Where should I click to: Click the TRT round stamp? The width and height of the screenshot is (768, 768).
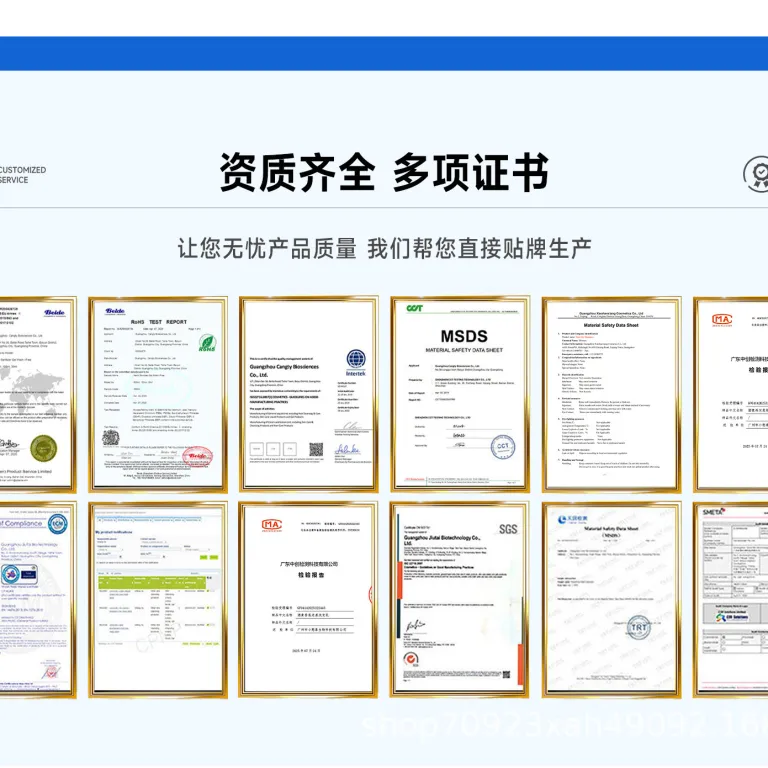pyautogui.click(x=639, y=627)
